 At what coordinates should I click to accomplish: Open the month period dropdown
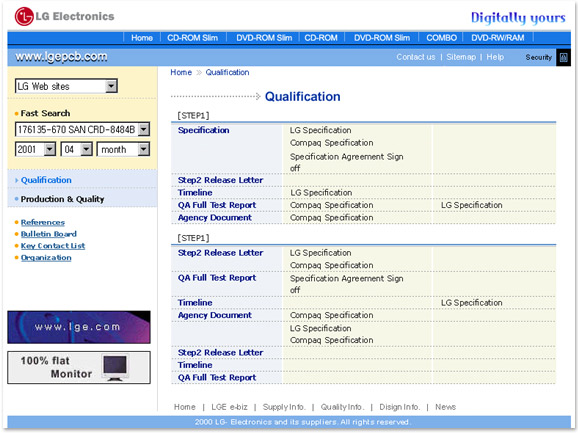click(123, 149)
